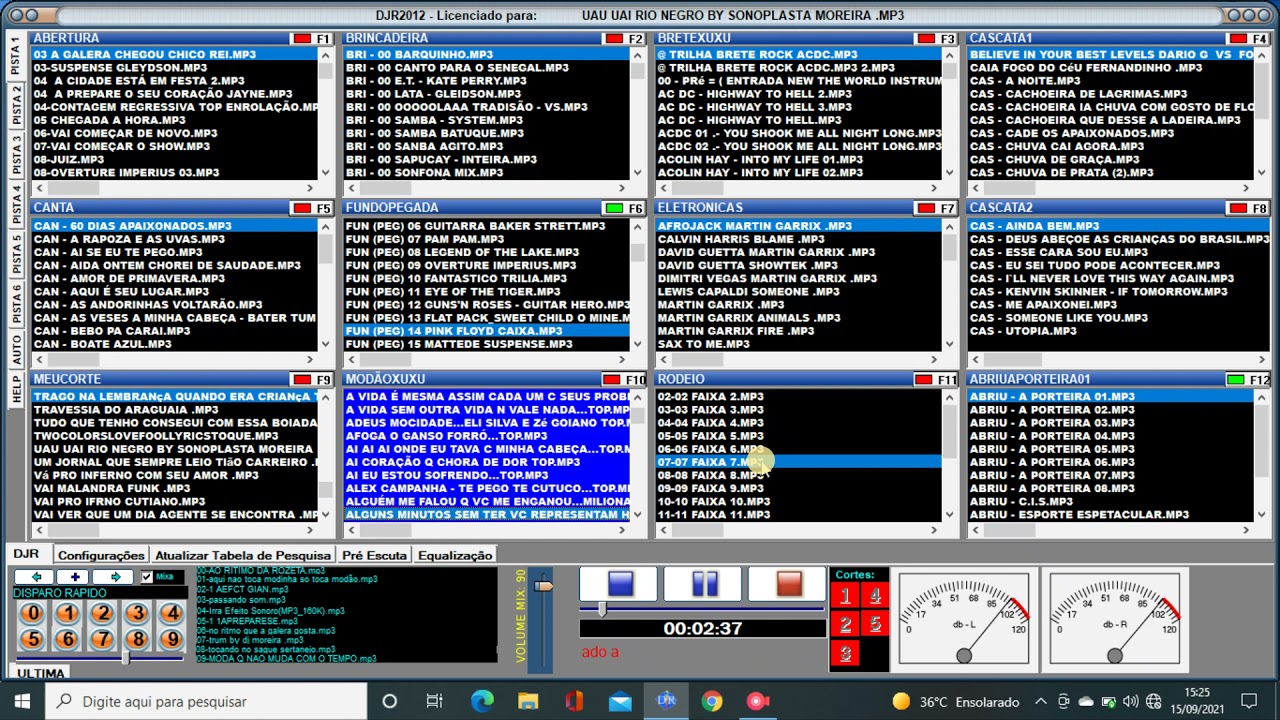1280x720 pixels.
Task: Toggle the red F4 indicator for CASCATA1
Action: (1236, 39)
